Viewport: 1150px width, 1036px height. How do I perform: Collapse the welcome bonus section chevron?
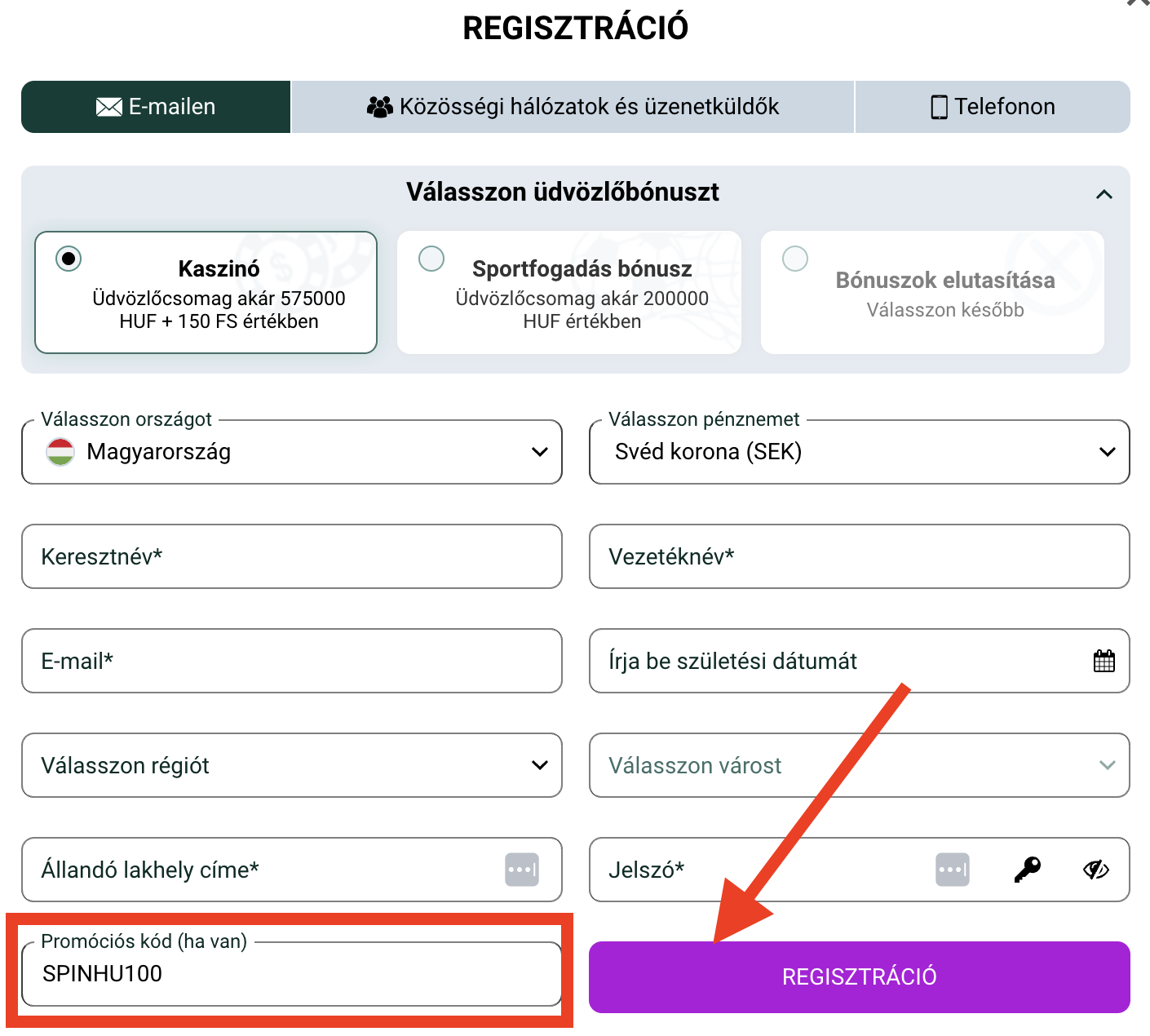pos(1105,193)
